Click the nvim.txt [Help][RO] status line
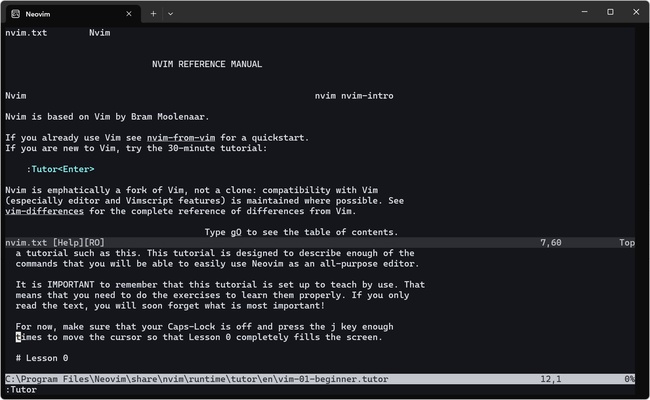The width and height of the screenshot is (650, 400). pos(320,242)
